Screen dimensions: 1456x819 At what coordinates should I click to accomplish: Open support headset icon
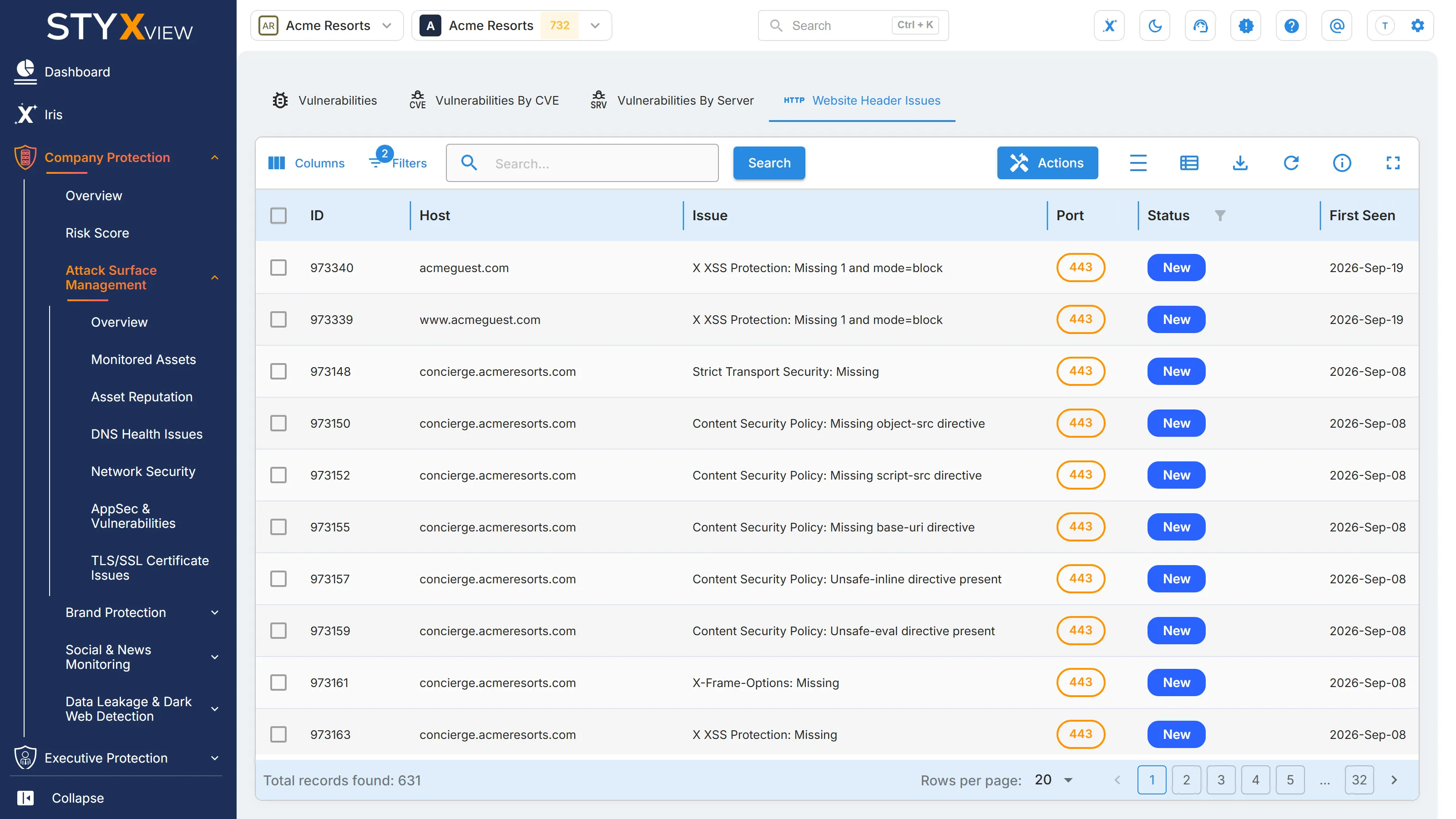tap(1200, 25)
